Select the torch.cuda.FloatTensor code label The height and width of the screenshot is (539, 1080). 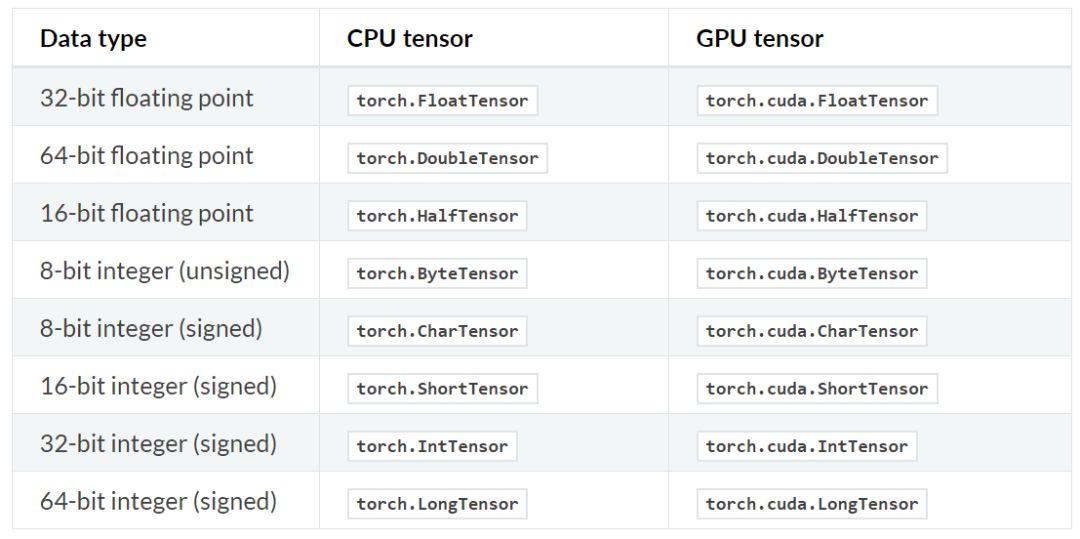816,100
